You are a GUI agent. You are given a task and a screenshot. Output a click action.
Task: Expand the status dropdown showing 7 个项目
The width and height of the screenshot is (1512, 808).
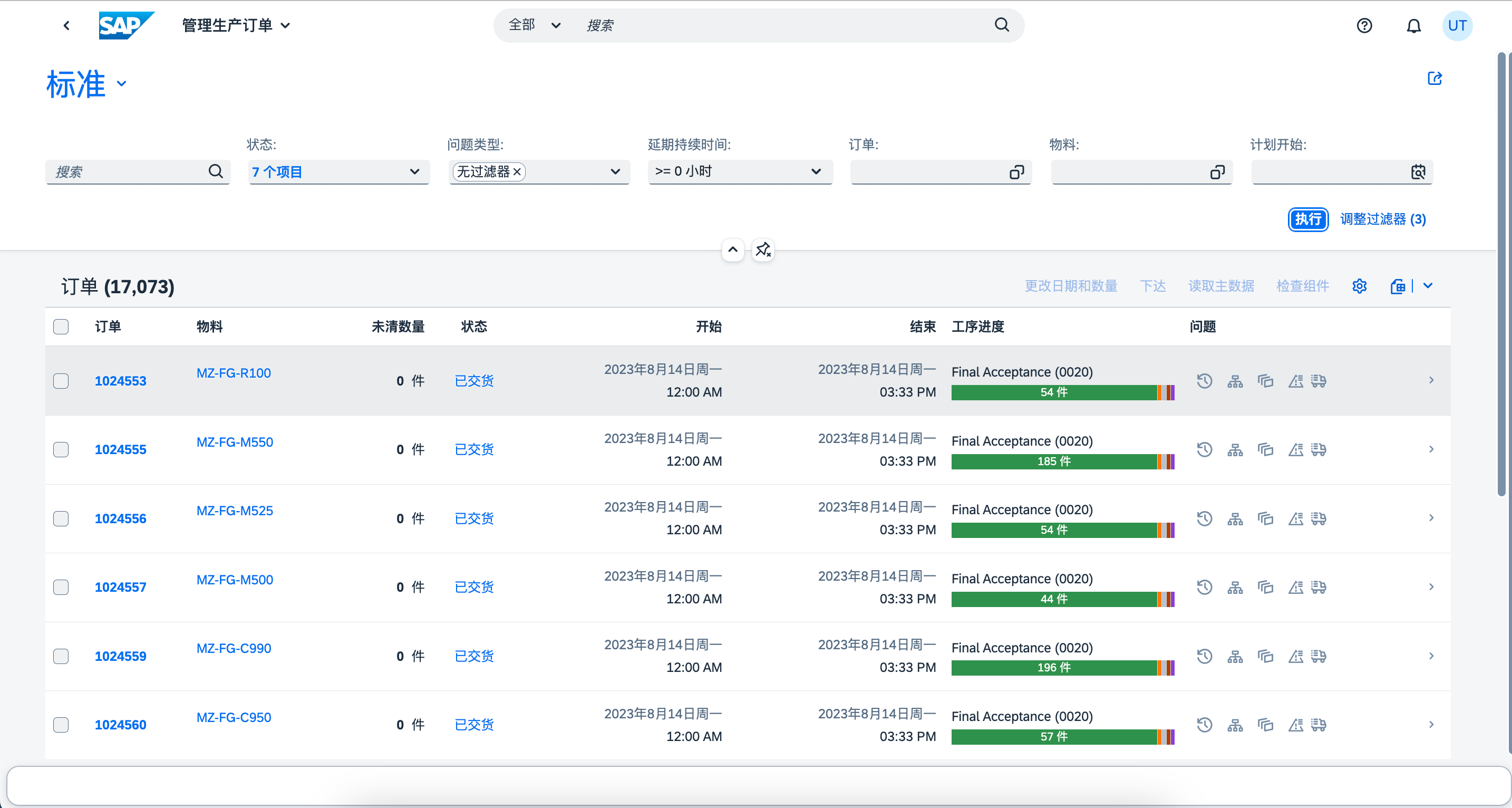pos(414,172)
